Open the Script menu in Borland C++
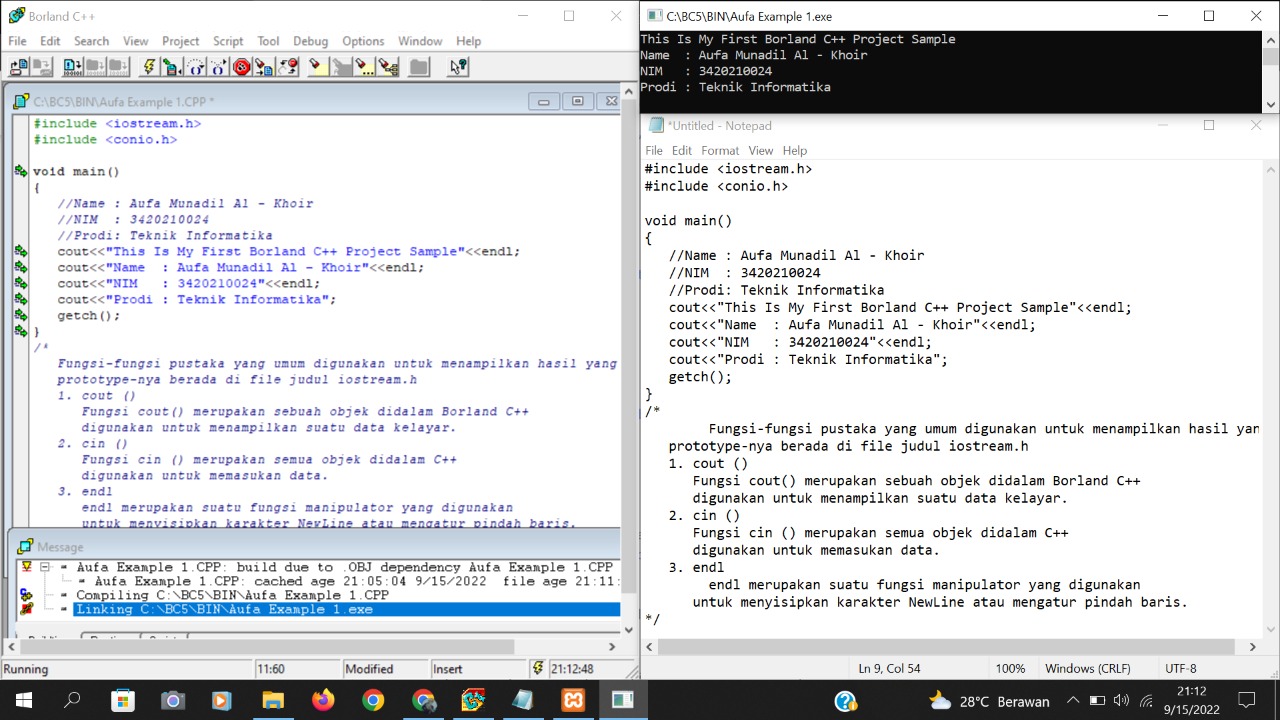Screen dimensions: 1280x720 coord(228,41)
